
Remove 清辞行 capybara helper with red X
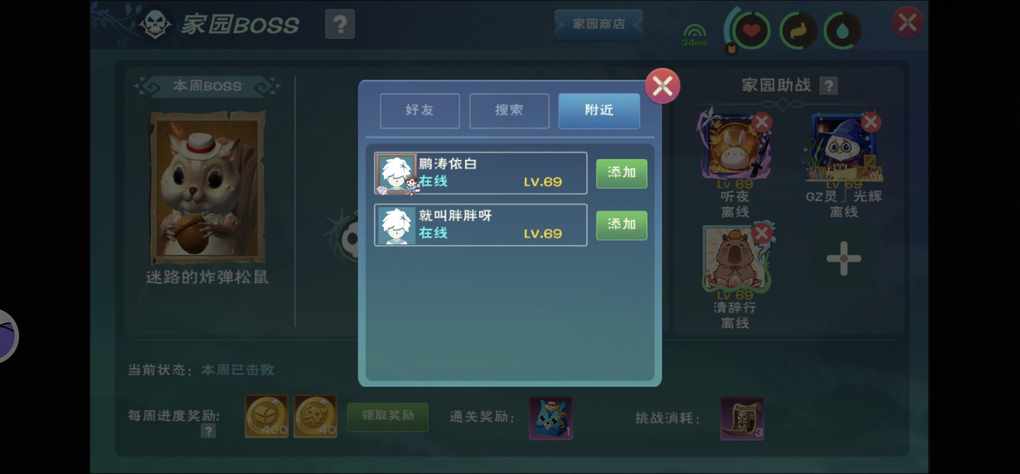[762, 233]
